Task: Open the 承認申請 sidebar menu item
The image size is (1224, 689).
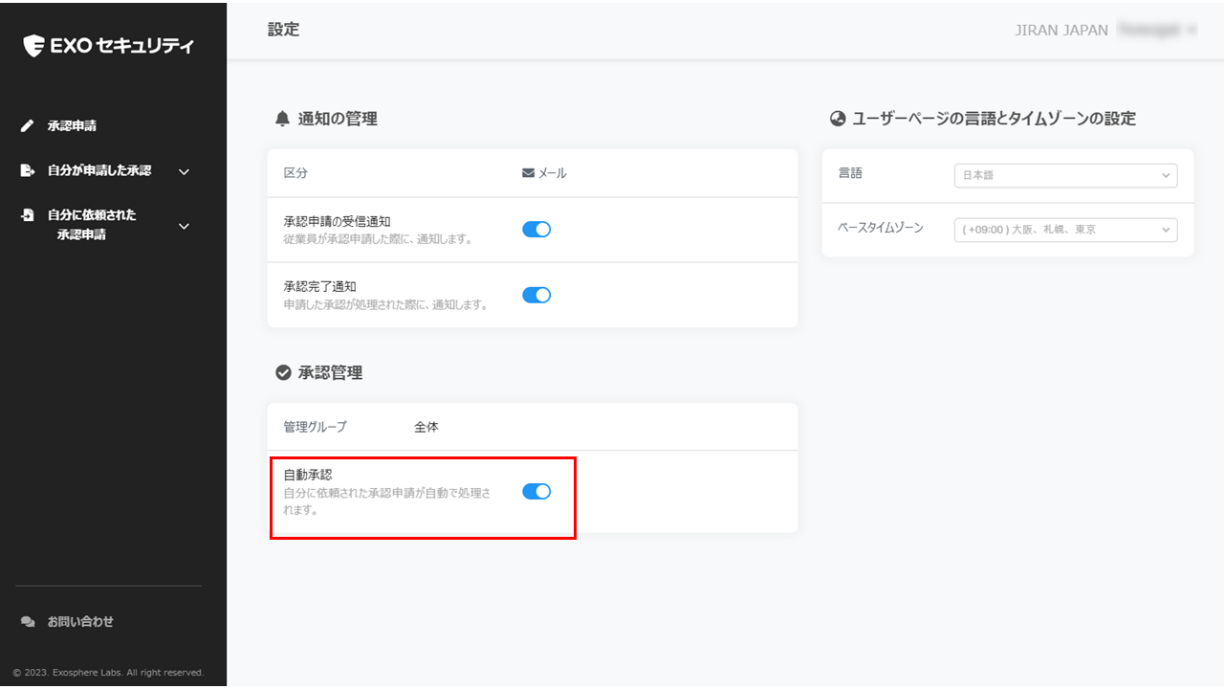Action: click(x=72, y=127)
